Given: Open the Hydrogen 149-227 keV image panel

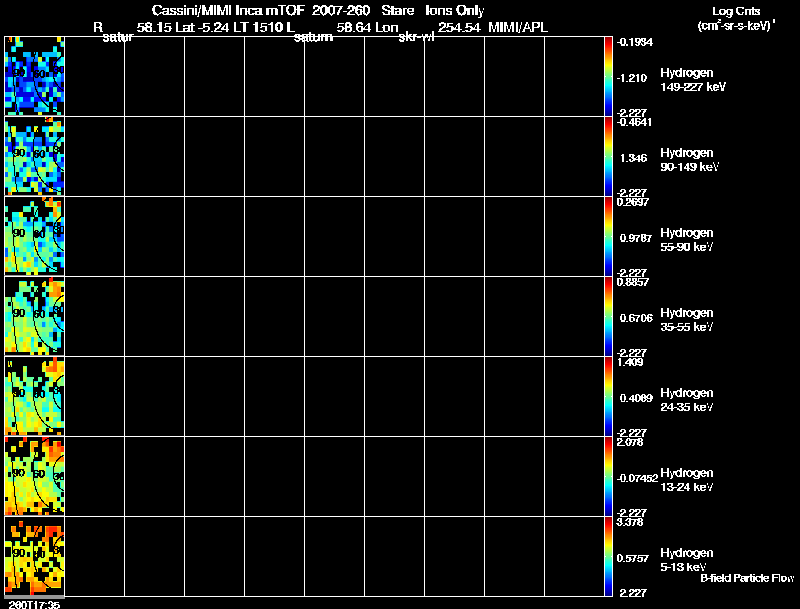Looking at the screenshot, I should [x=35, y=76].
